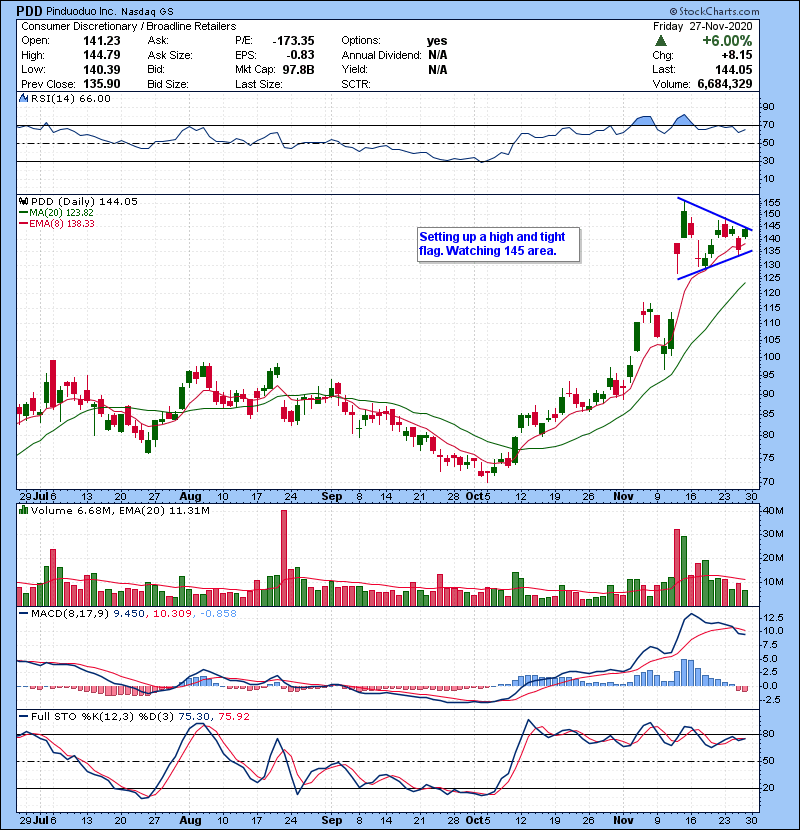Click the Chg value +8.15
This screenshot has width=800, height=830.
tap(736, 55)
